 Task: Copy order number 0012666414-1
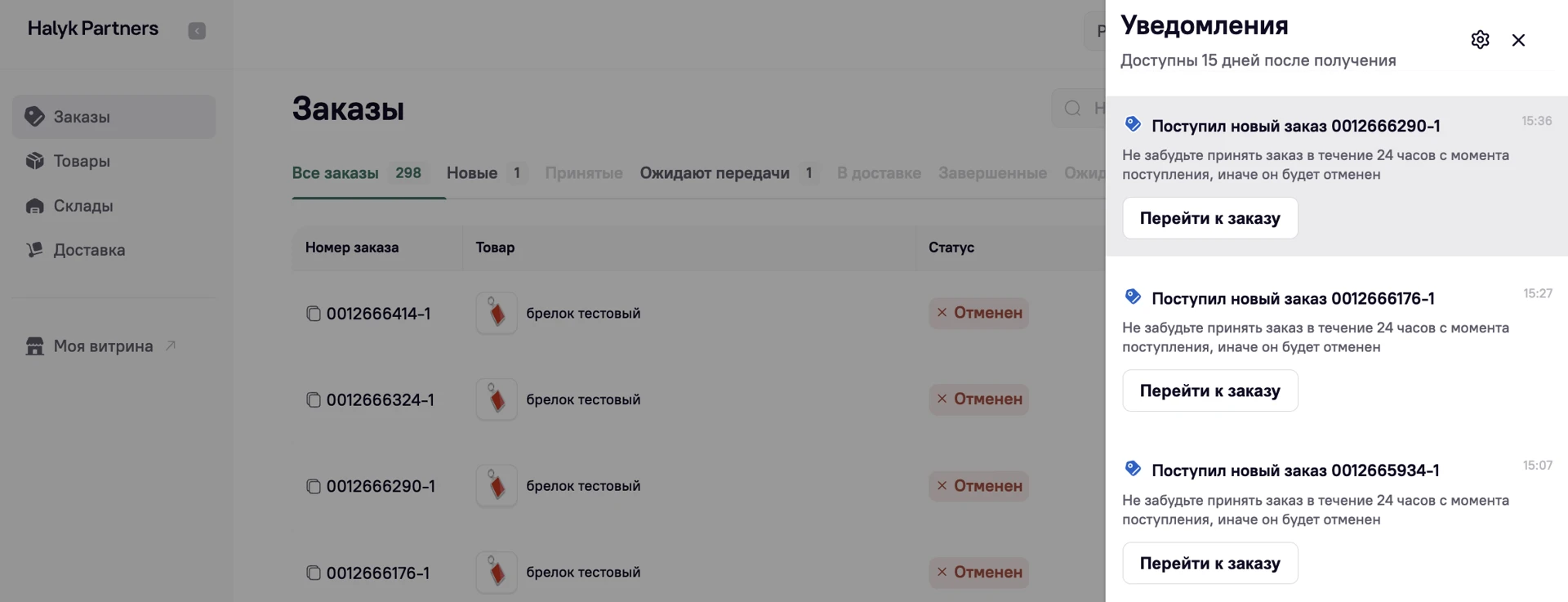(x=314, y=314)
